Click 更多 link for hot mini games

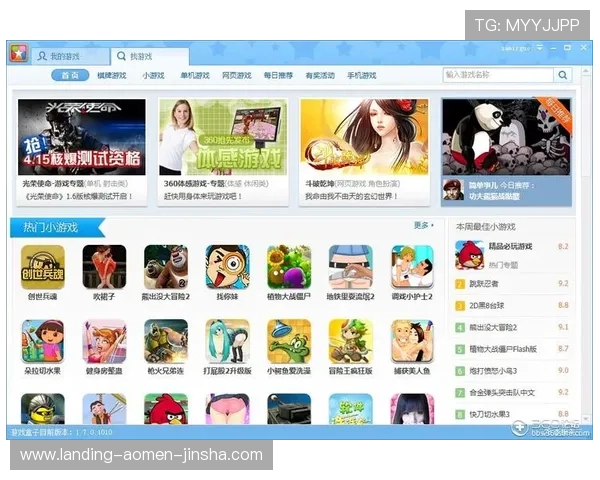(424, 225)
